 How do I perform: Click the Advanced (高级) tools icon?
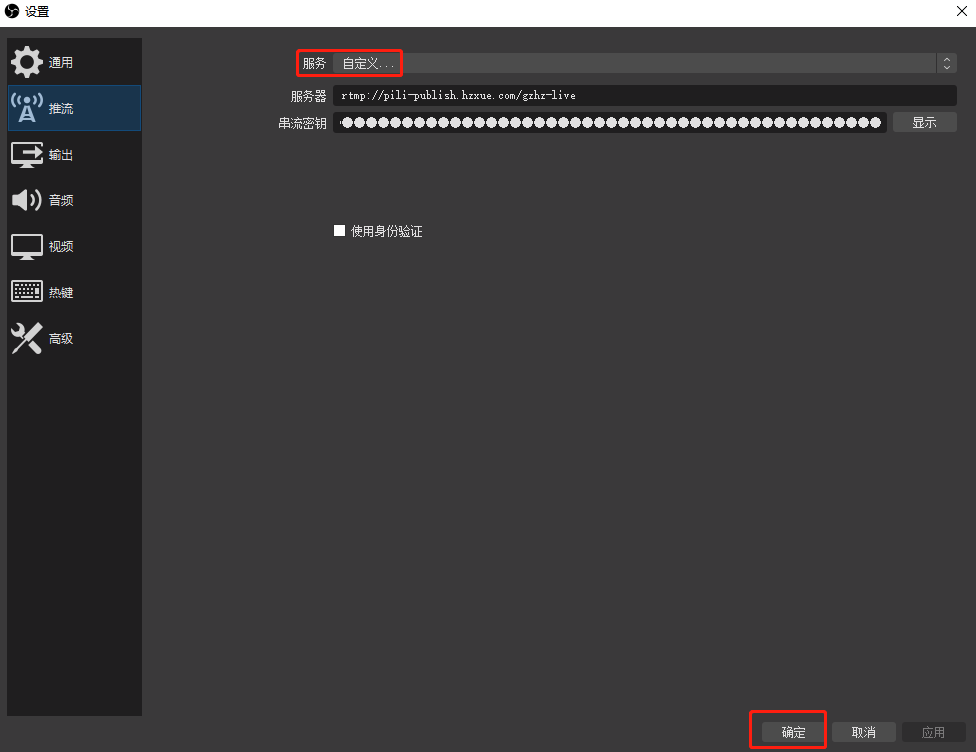(x=27, y=338)
